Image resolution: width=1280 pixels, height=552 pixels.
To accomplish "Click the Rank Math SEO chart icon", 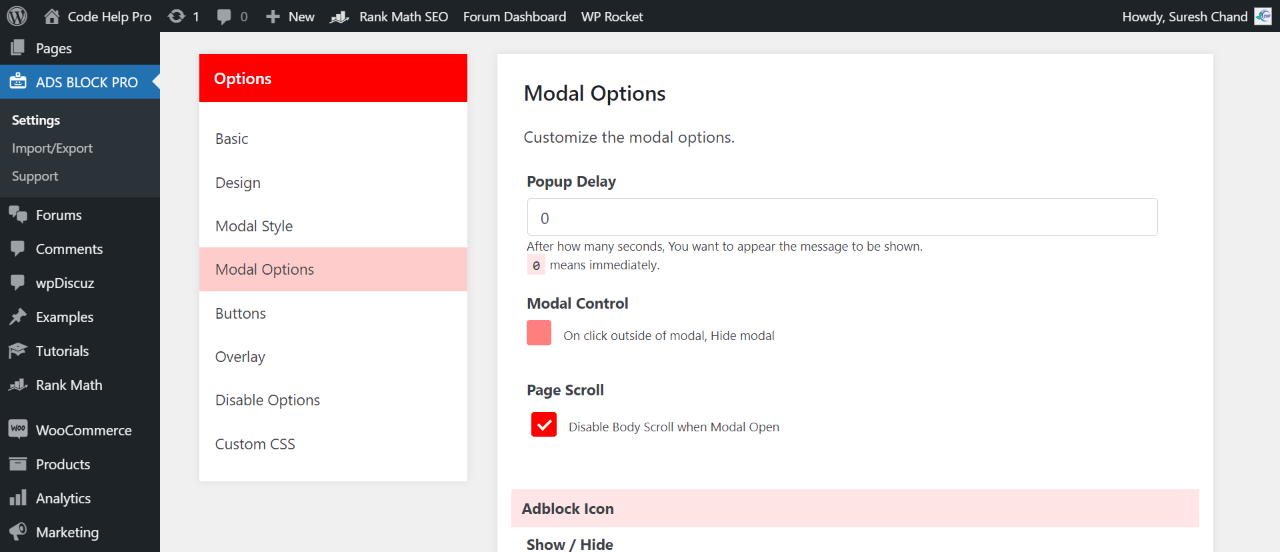I will point(340,17).
